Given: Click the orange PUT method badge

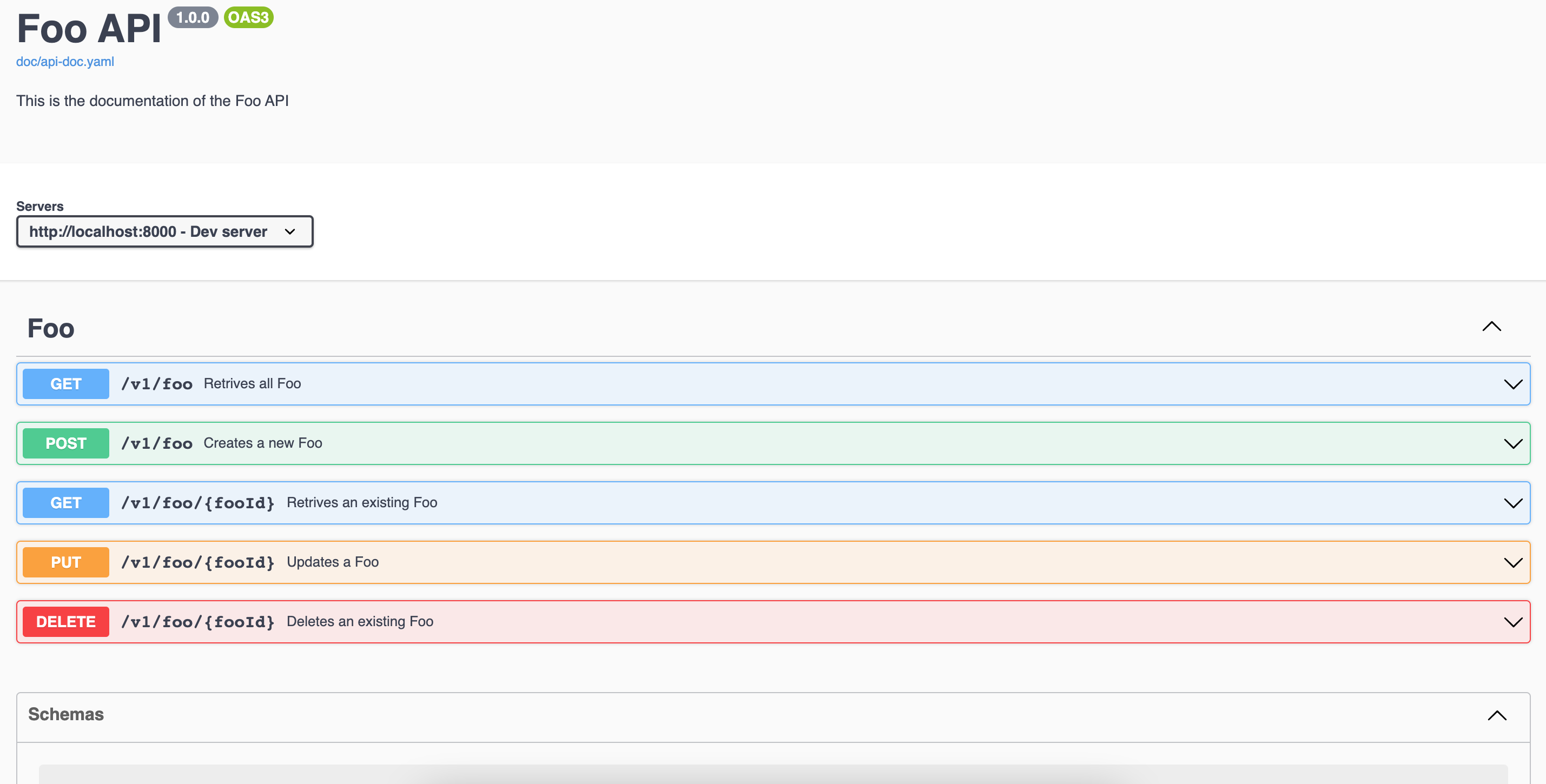Looking at the screenshot, I should pos(66,562).
